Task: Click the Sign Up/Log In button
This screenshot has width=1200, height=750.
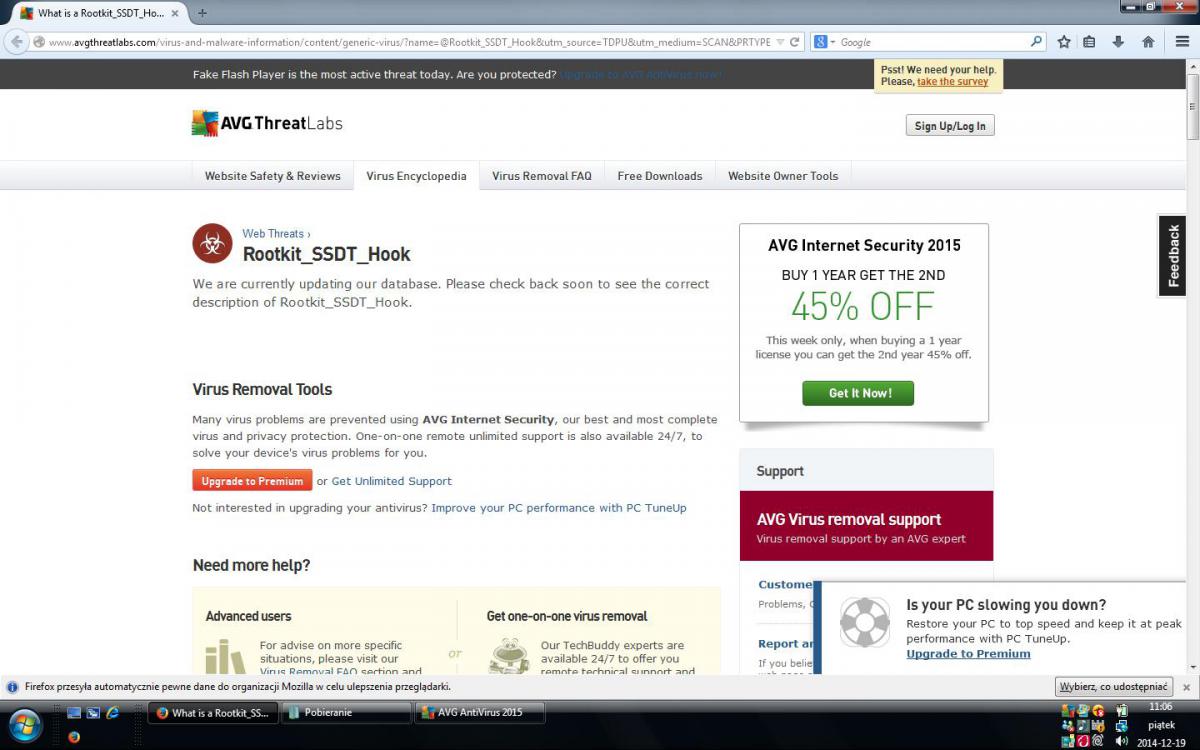Action: (950, 125)
